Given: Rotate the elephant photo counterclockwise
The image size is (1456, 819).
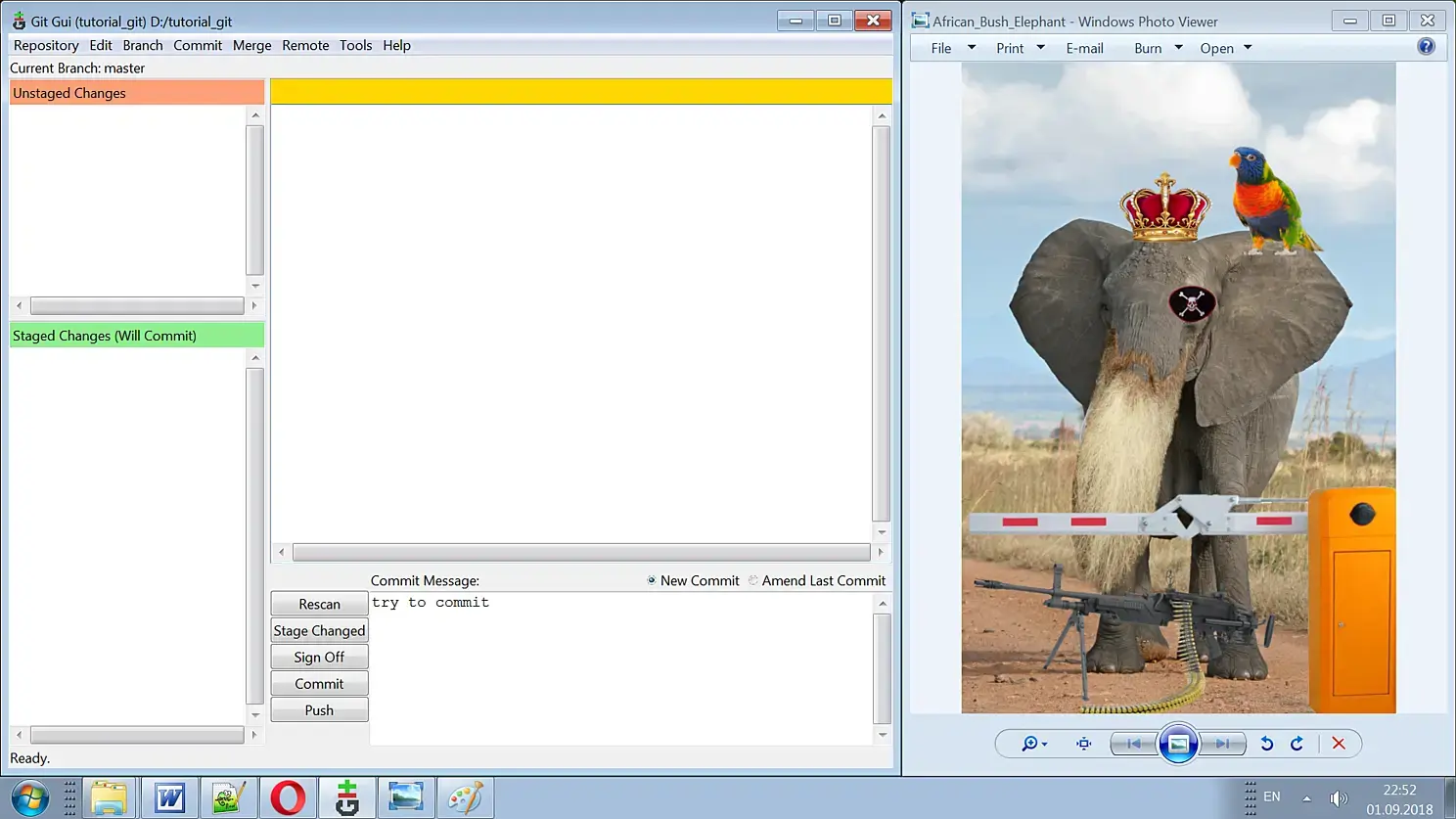Looking at the screenshot, I should click(x=1266, y=744).
